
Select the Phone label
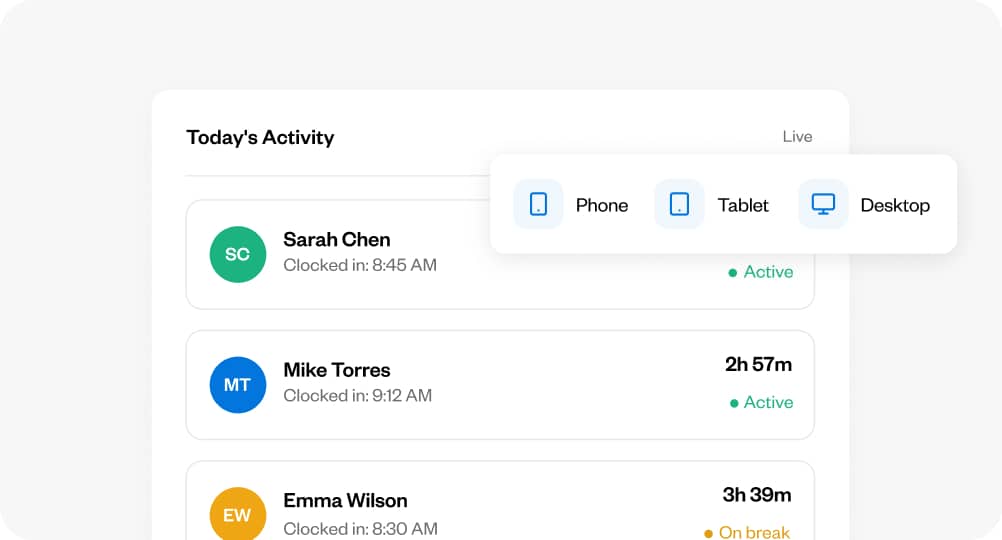tap(602, 205)
